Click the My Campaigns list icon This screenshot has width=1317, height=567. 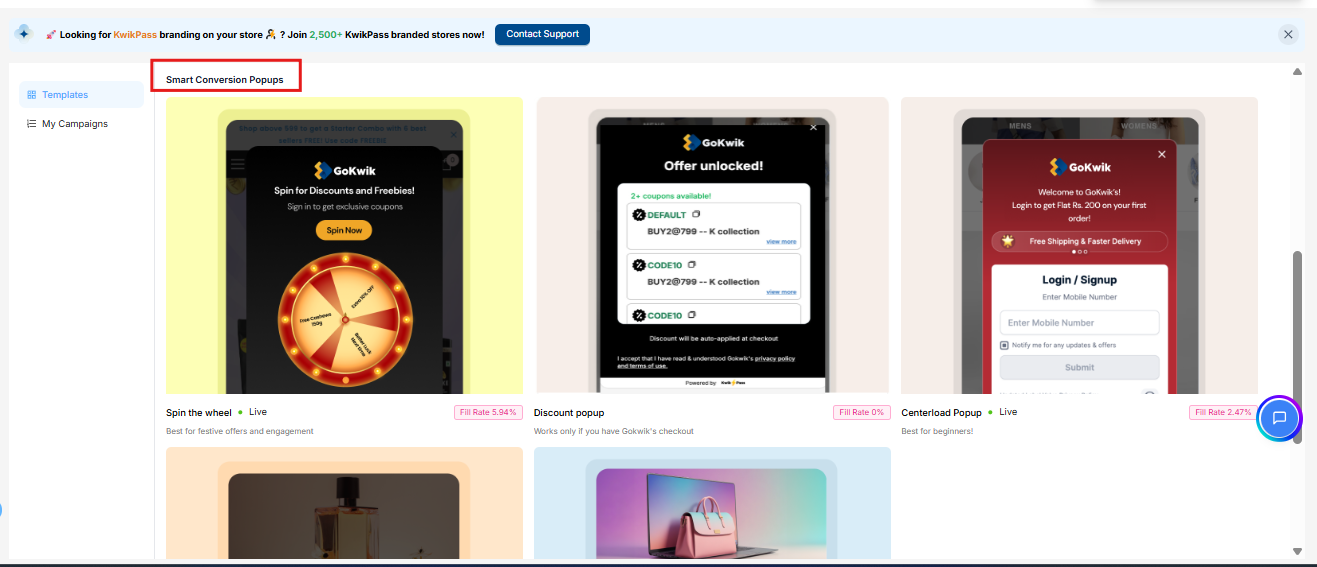(x=32, y=124)
